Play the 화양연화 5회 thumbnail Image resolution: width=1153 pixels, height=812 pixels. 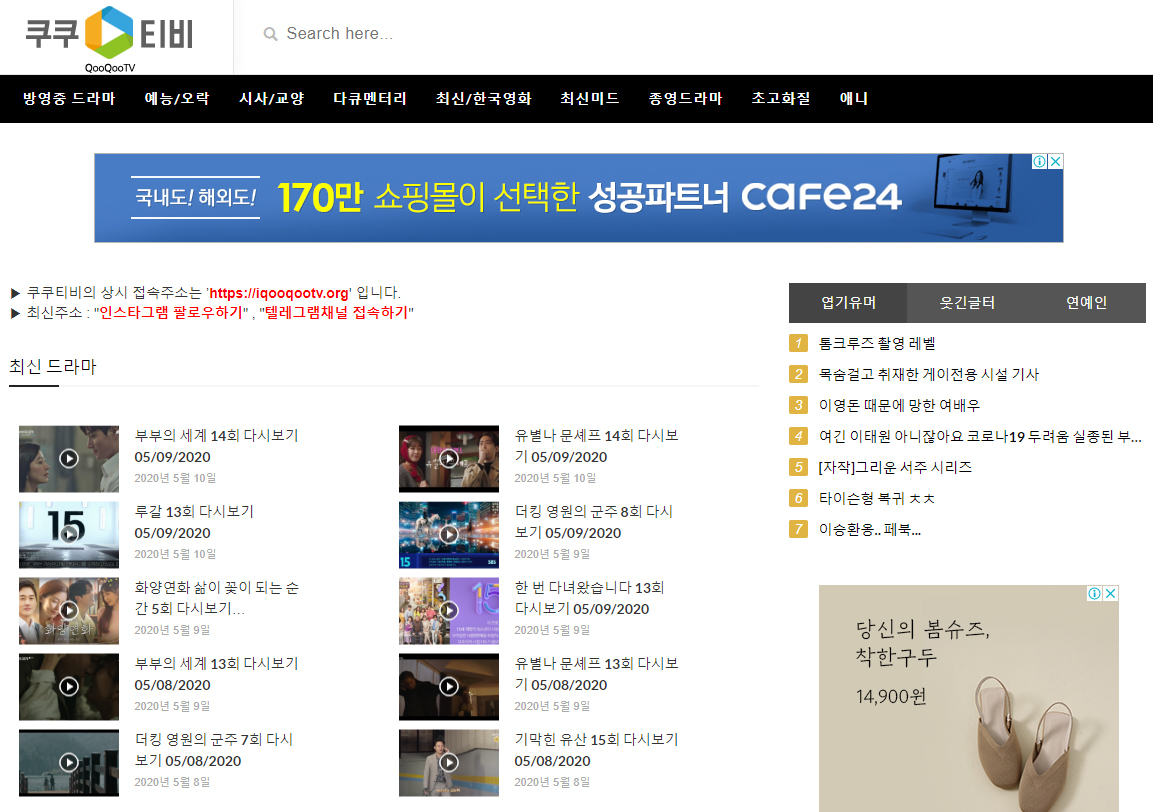click(69, 610)
